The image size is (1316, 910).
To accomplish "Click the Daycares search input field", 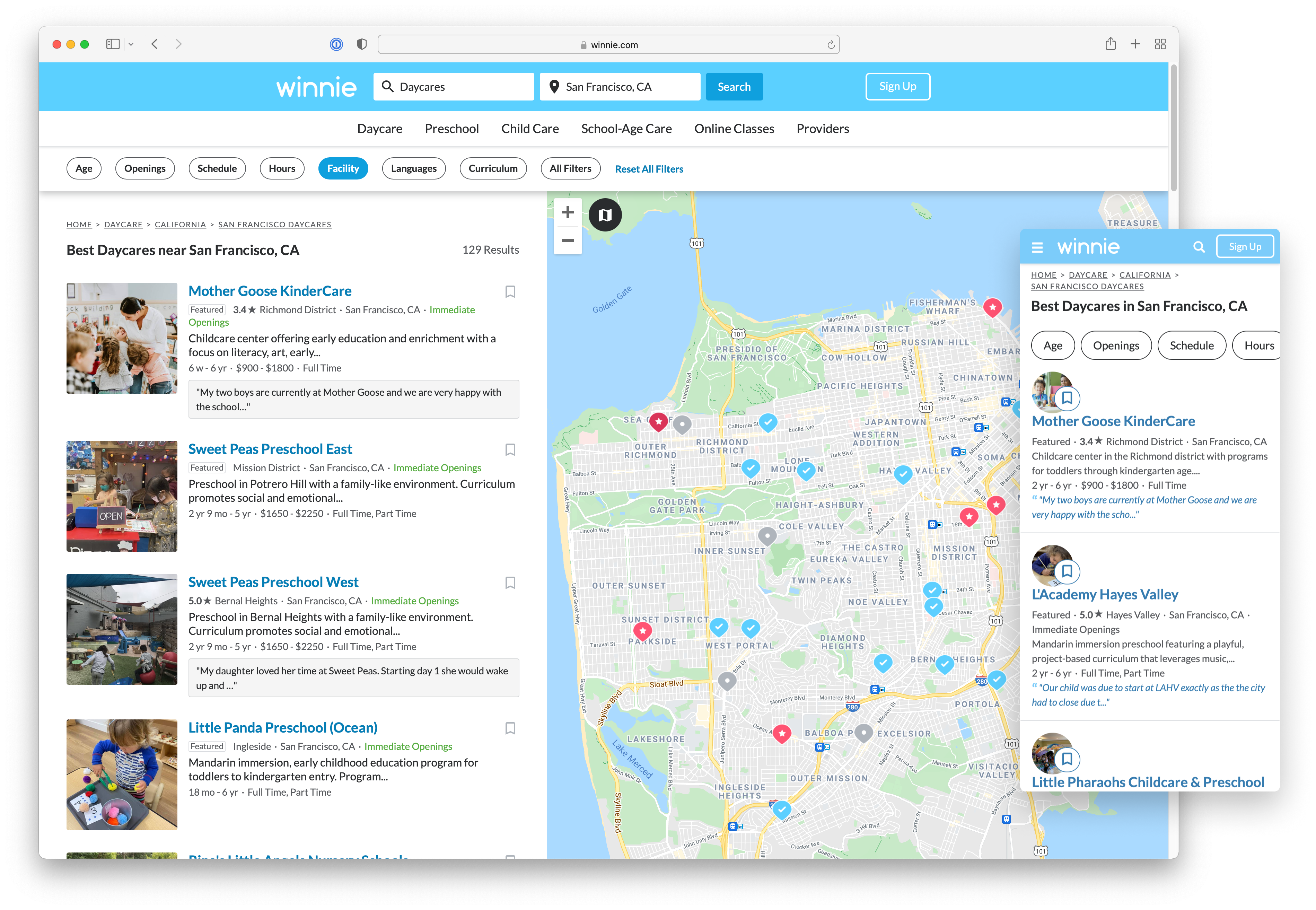I will point(454,87).
